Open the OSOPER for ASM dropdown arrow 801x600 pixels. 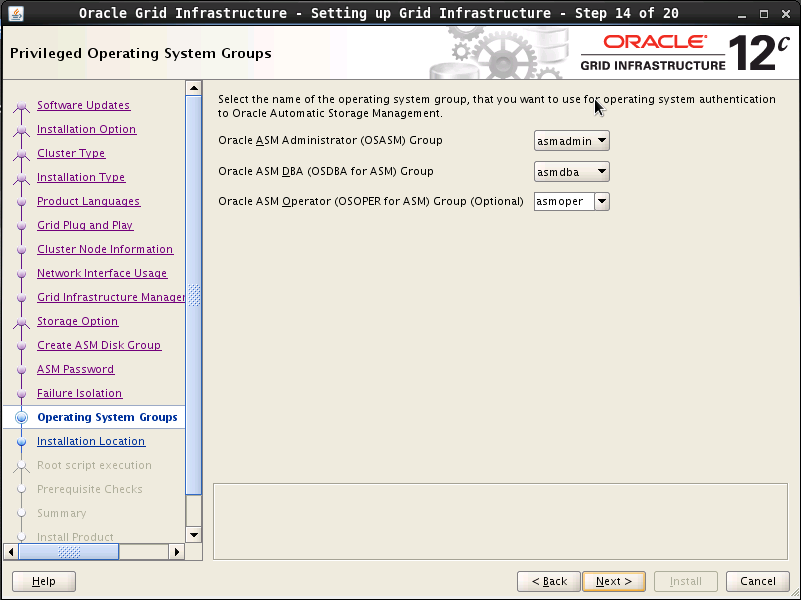point(601,201)
